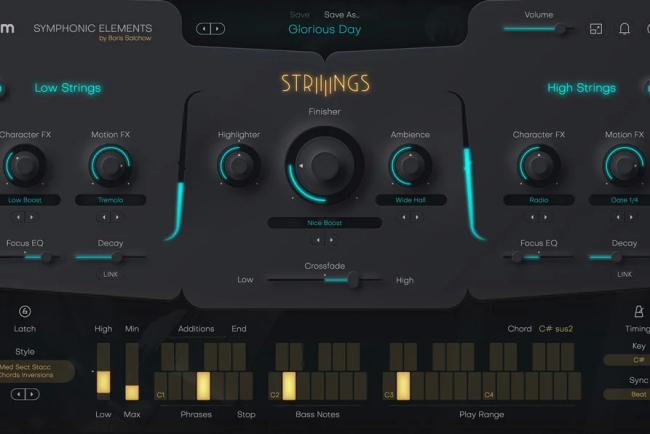Open the Timing metronome icon
Viewport: 650px width, 434px height.
pyautogui.click(x=639, y=311)
